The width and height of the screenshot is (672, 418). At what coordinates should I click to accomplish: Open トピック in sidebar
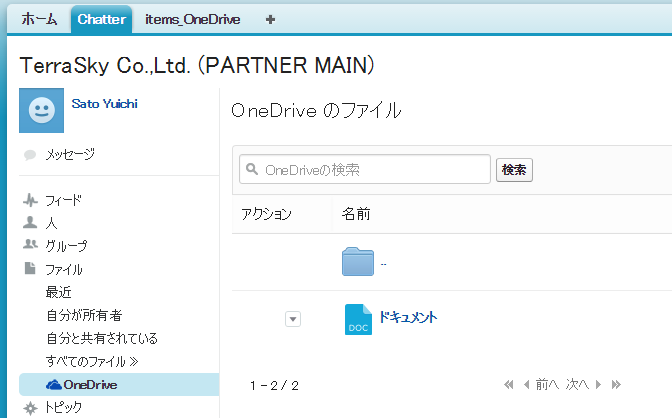click(63, 407)
